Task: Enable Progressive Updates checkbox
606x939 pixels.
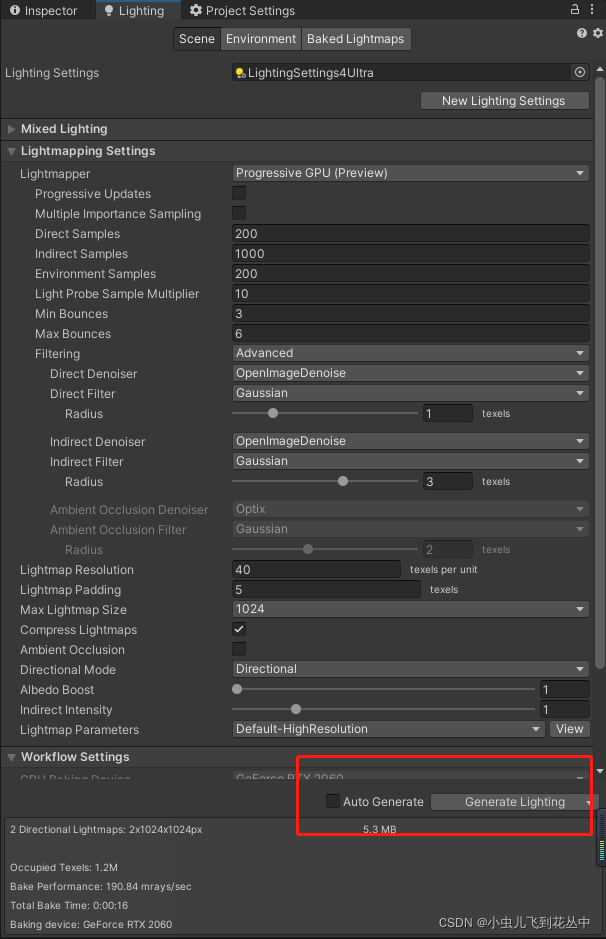Action: pyautogui.click(x=239, y=193)
